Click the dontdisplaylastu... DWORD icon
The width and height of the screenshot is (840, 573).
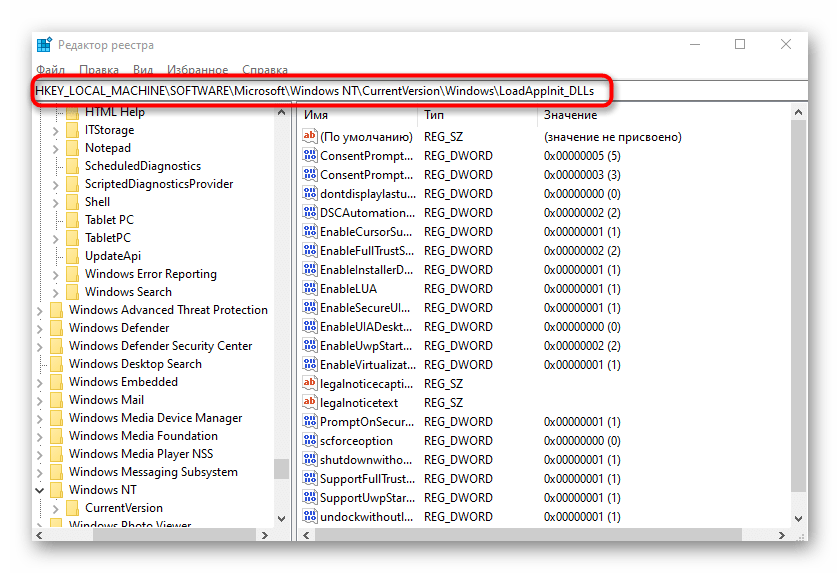(310, 193)
